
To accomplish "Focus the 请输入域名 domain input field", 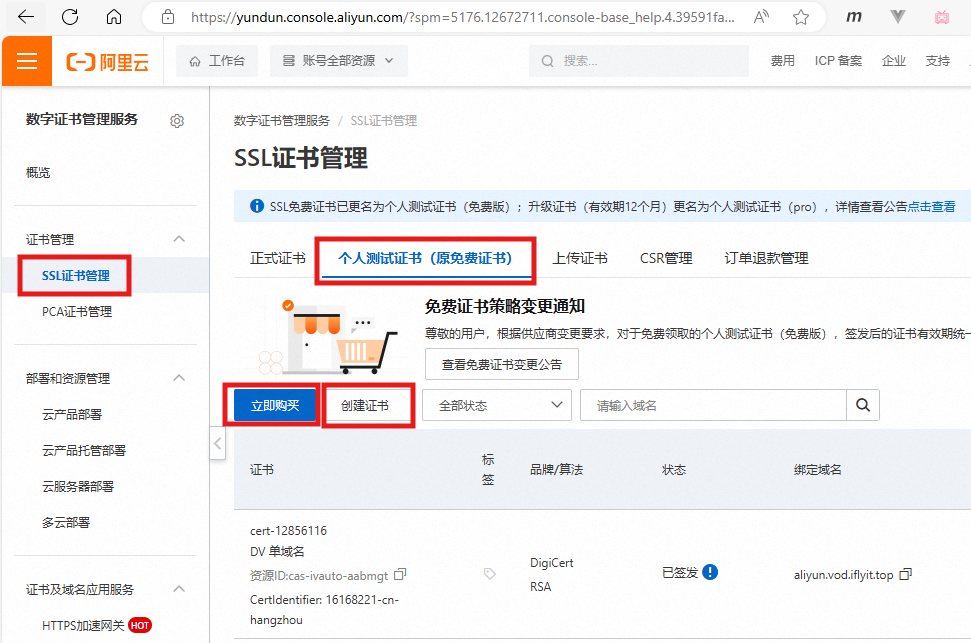I will tap(713, 405).
